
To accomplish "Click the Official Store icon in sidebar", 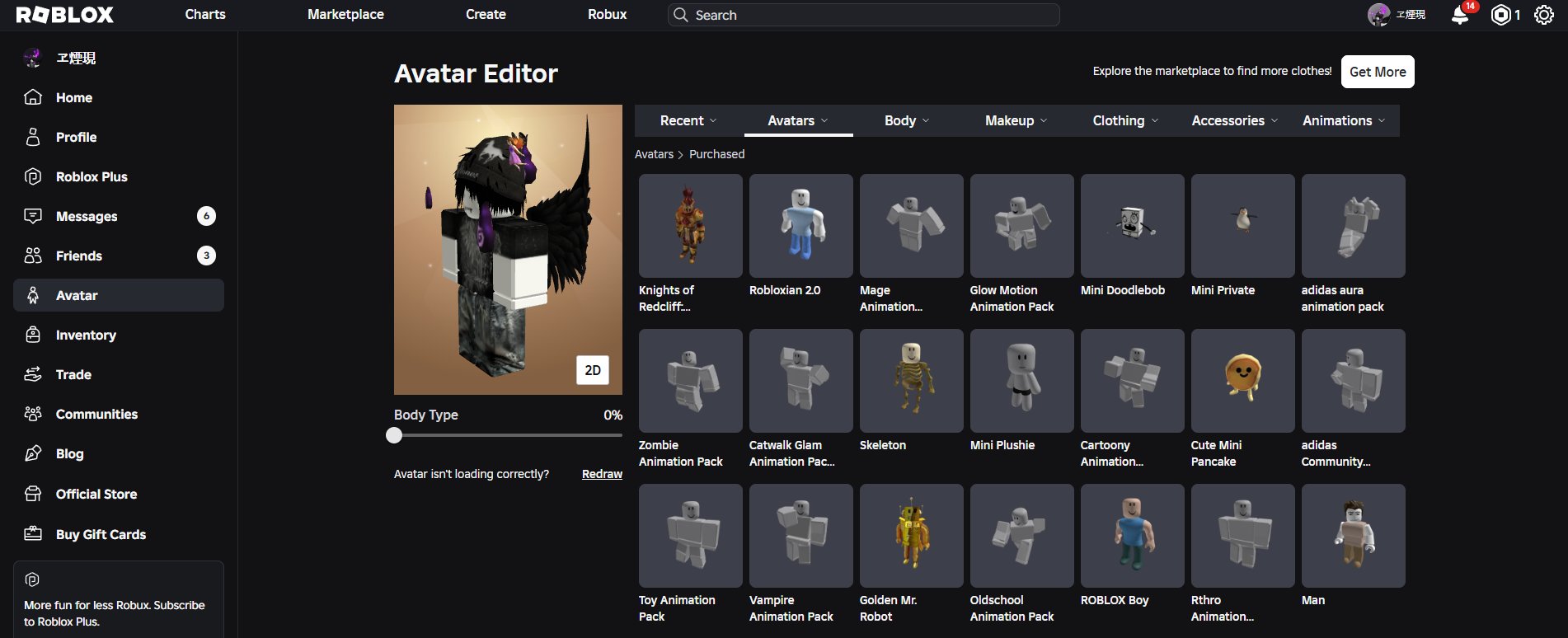I will pos(33,494).
